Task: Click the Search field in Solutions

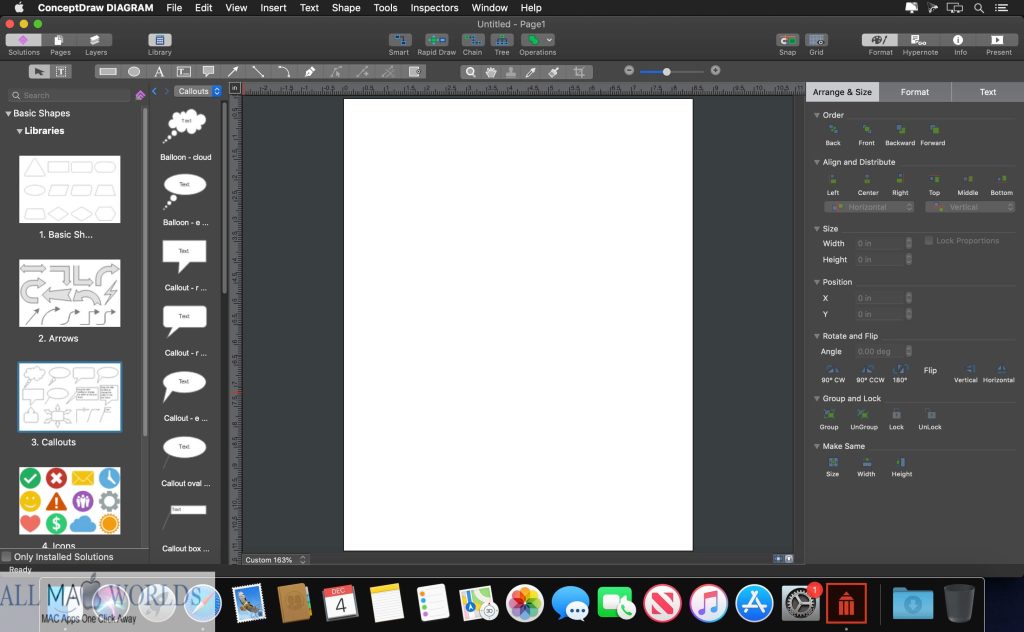Action: pyautogui.click(x=69, y=95)
